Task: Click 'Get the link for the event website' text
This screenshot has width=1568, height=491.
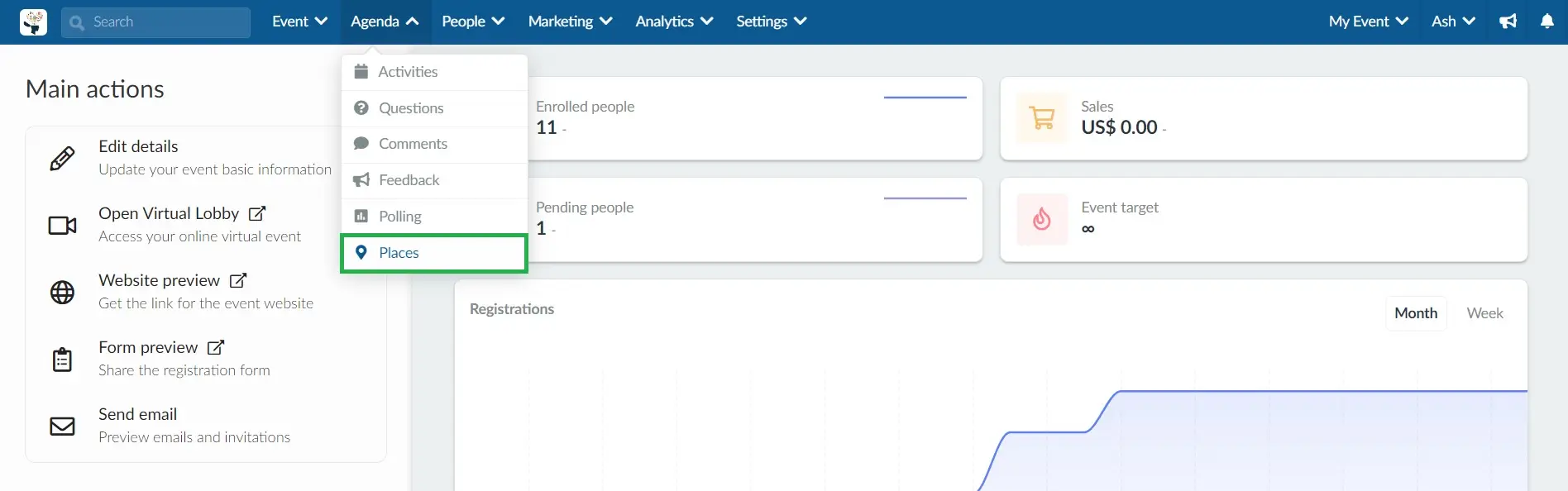Action: click(x=206, y=303)
